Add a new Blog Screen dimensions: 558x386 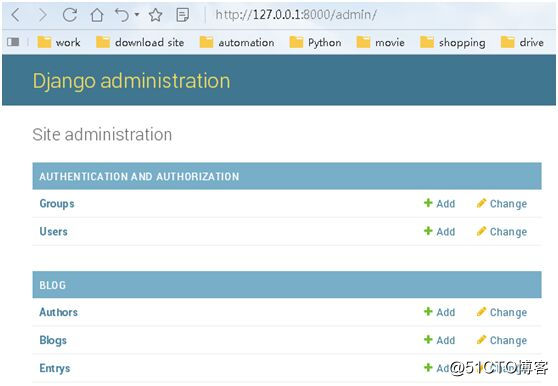click(x=439, y=340)
